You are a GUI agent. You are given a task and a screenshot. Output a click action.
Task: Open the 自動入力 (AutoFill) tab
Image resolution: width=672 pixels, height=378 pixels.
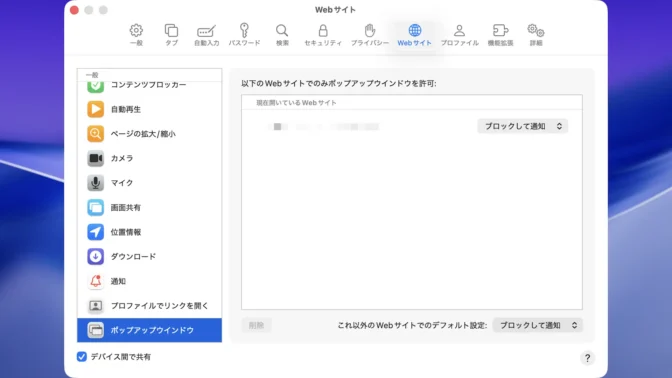207,35
